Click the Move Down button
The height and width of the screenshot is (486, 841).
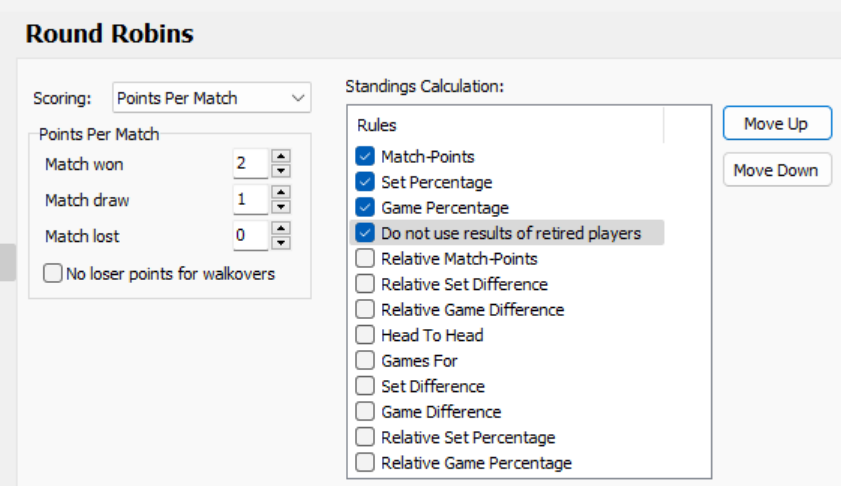click(x=776, y=170)
